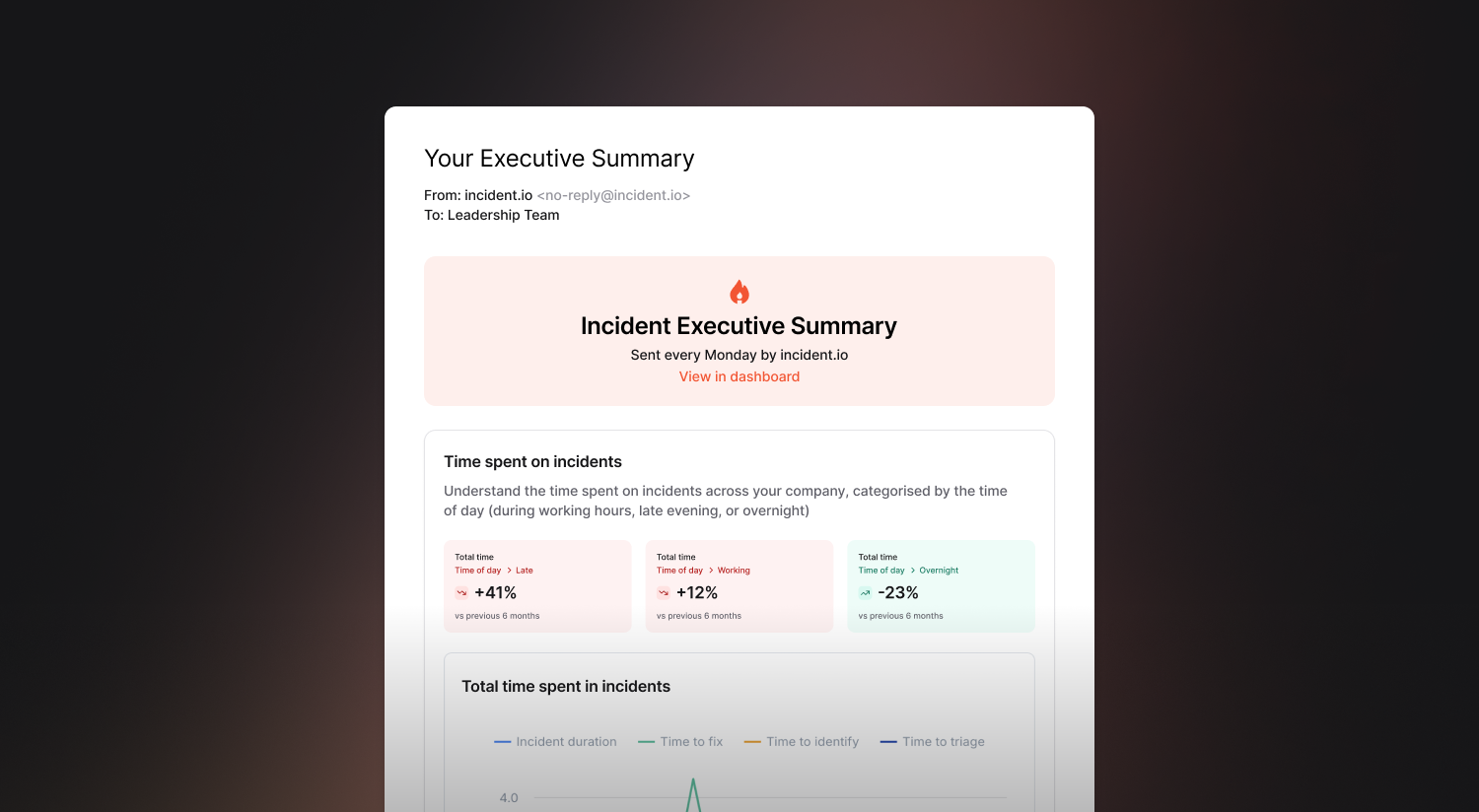Toggle the Time to fix legend series
Image resolution: width=1479 pixels, height=812 pixels.
pos(680,742)
